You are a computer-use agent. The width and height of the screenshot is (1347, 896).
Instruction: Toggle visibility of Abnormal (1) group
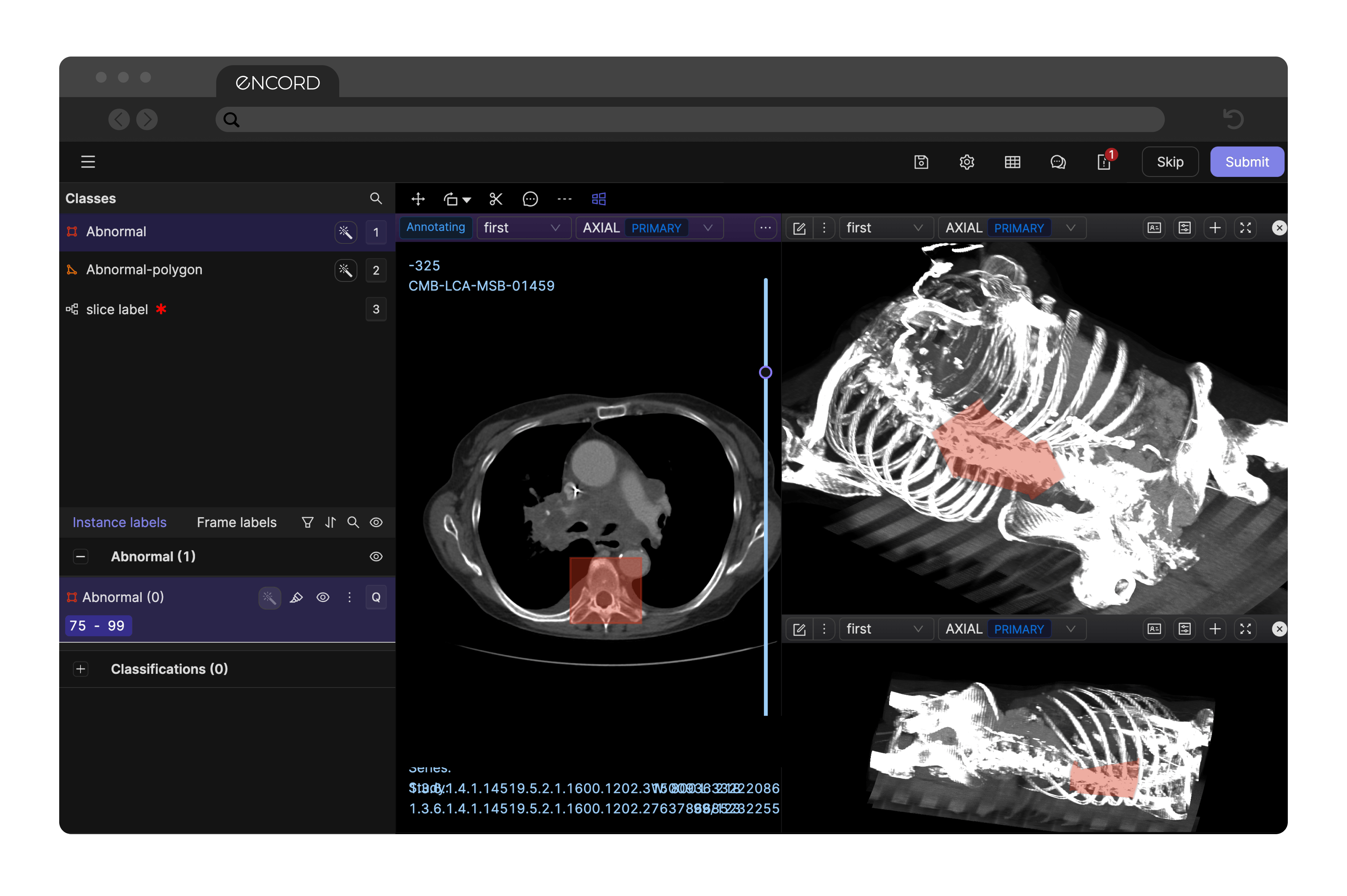click(x=375, y=556)
